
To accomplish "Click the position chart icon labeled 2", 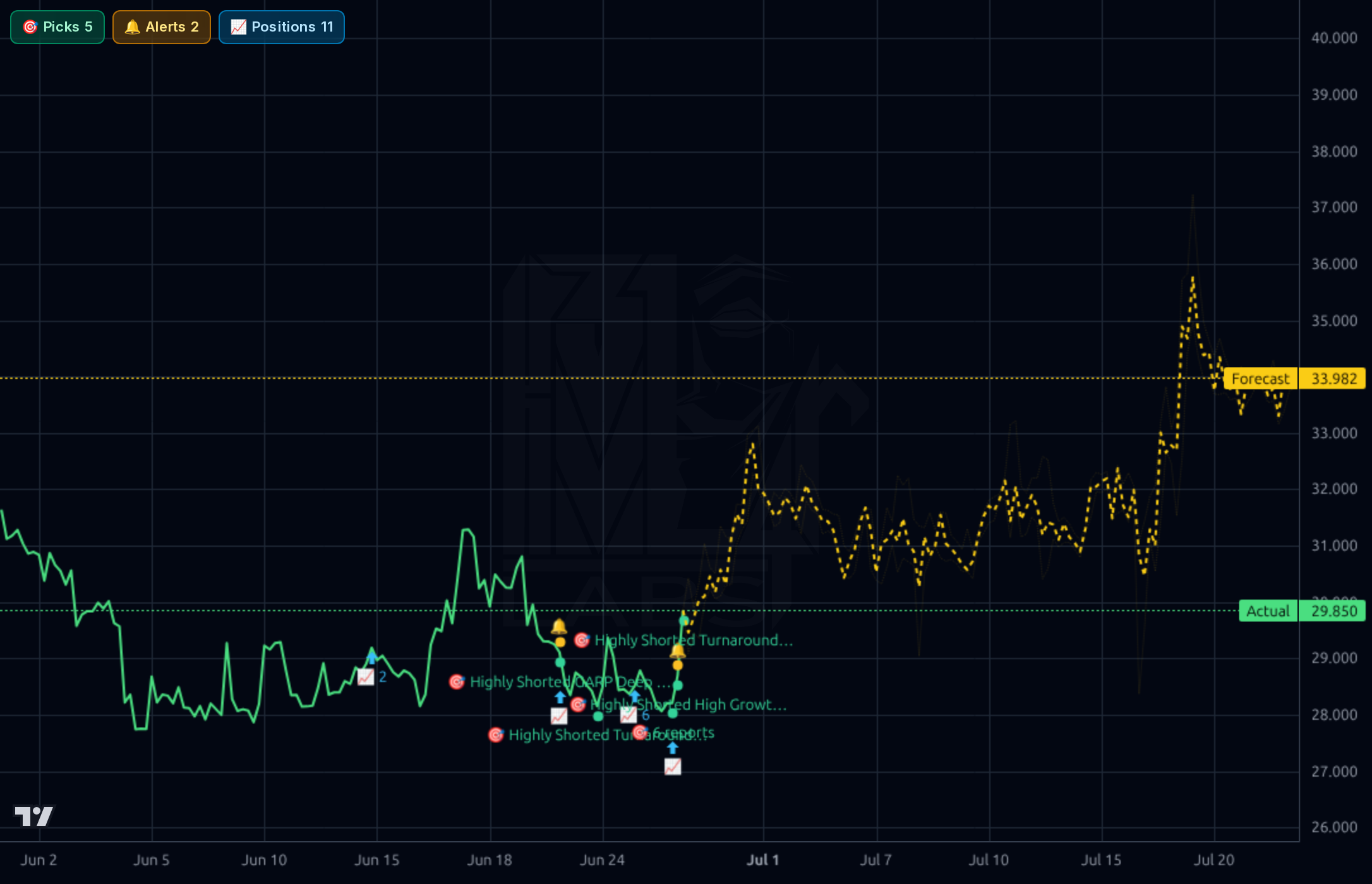I will 366,678.
